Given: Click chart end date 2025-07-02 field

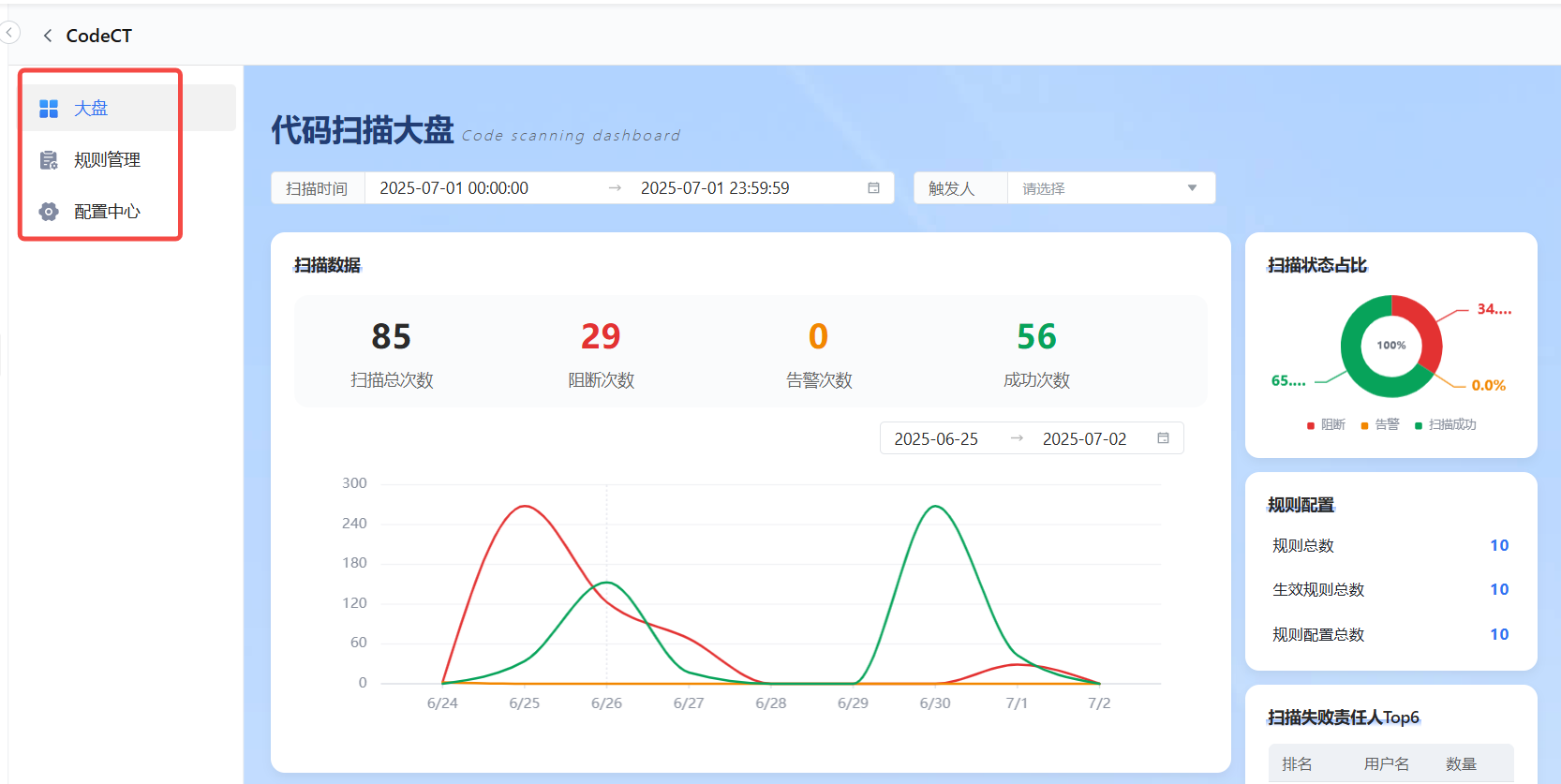Looking at the screenshot, I should click(1084, 439).
